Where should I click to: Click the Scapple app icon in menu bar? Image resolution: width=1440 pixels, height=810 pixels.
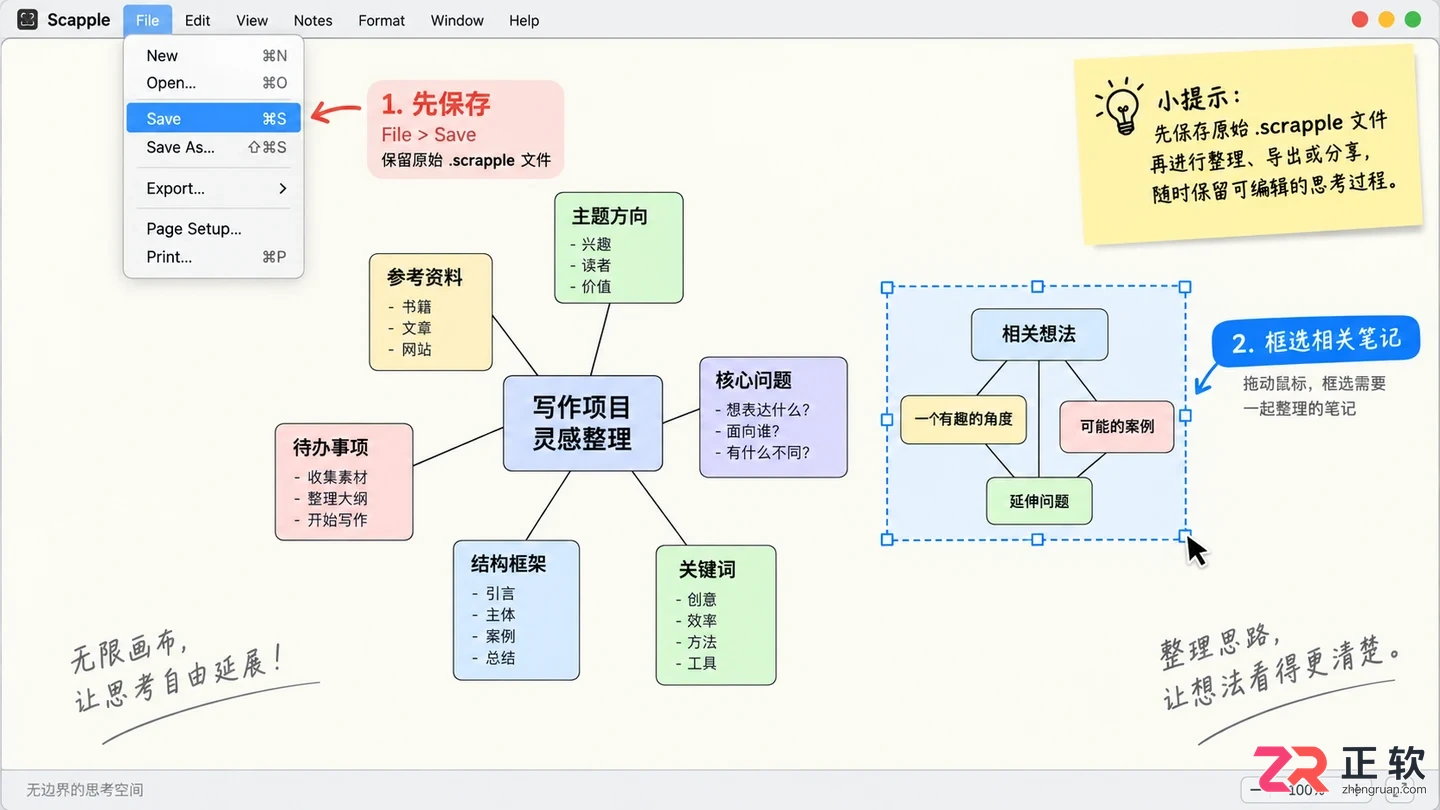(28, 20)
